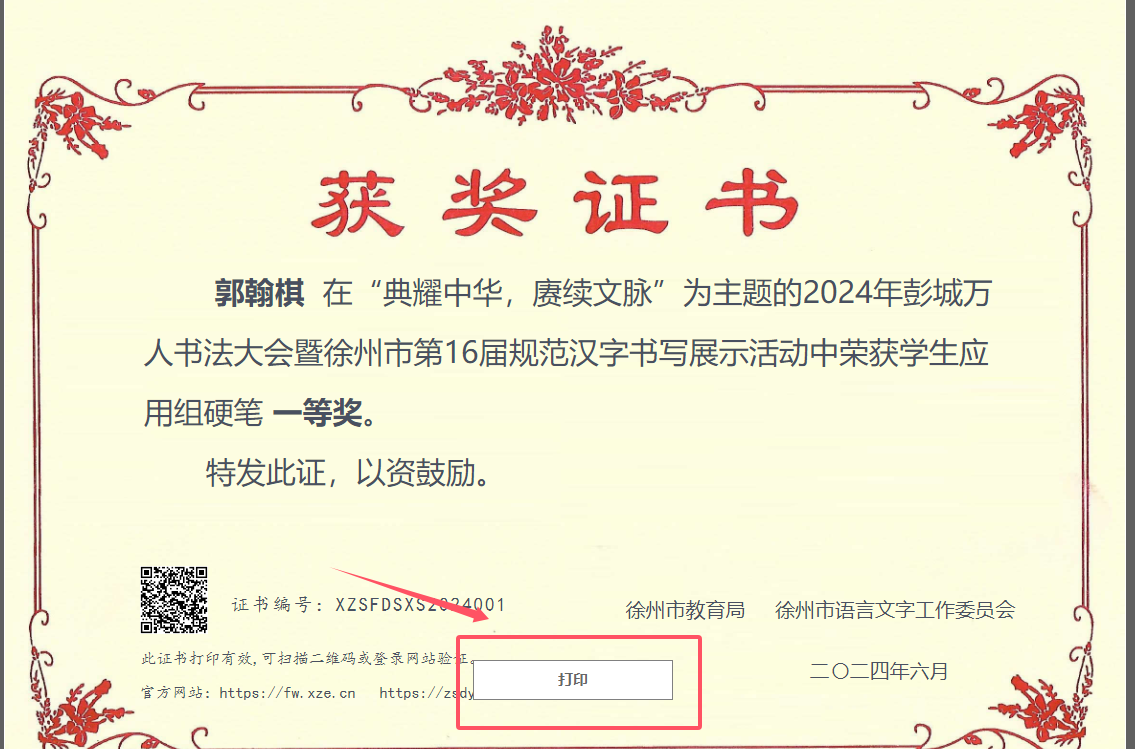The width and height of the screenshot is (1135, 749).
Task: Click the 特发此证，以资鼓励 line
Action: [x=350, y=473]
